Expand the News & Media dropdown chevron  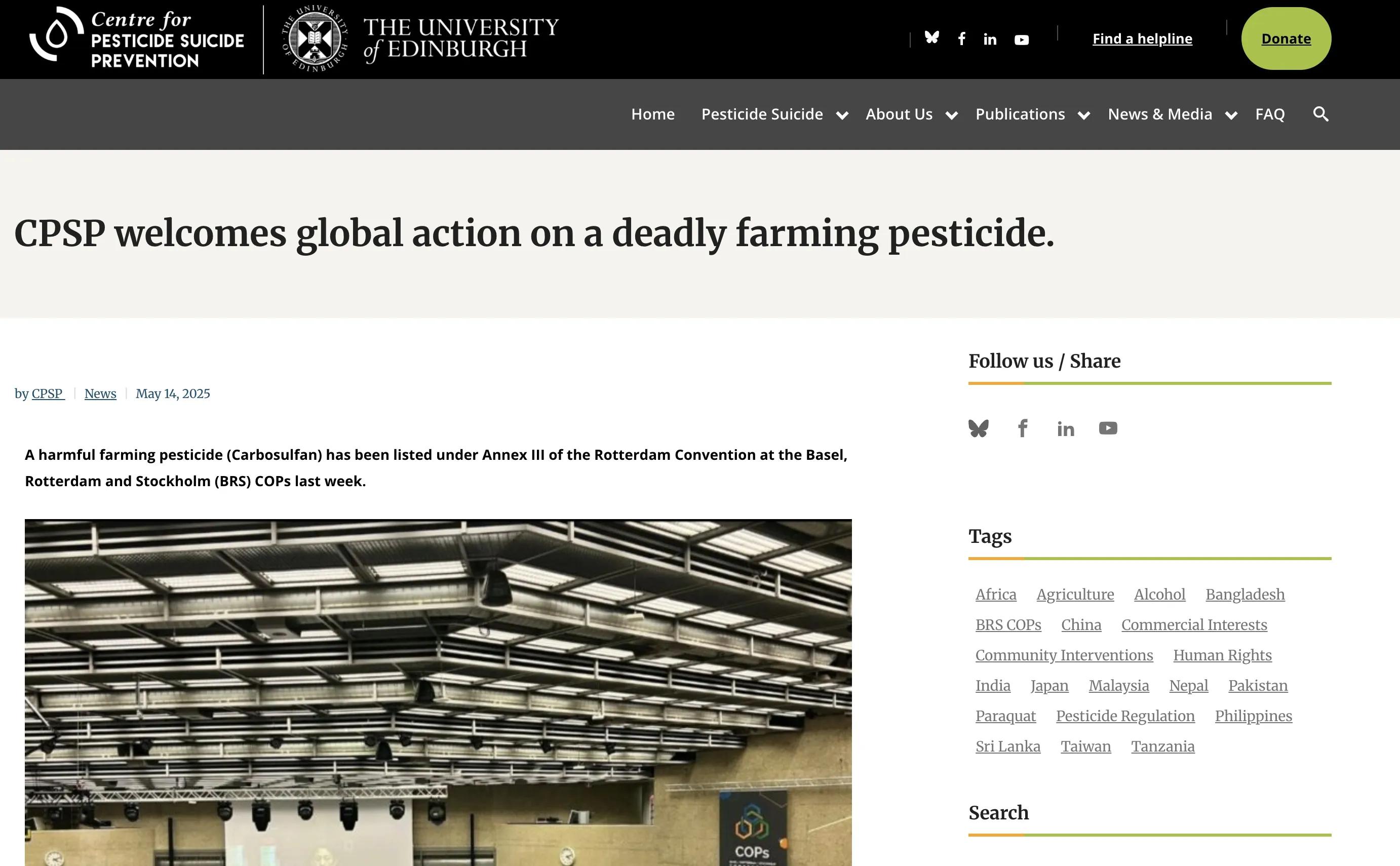(1231, 115)
